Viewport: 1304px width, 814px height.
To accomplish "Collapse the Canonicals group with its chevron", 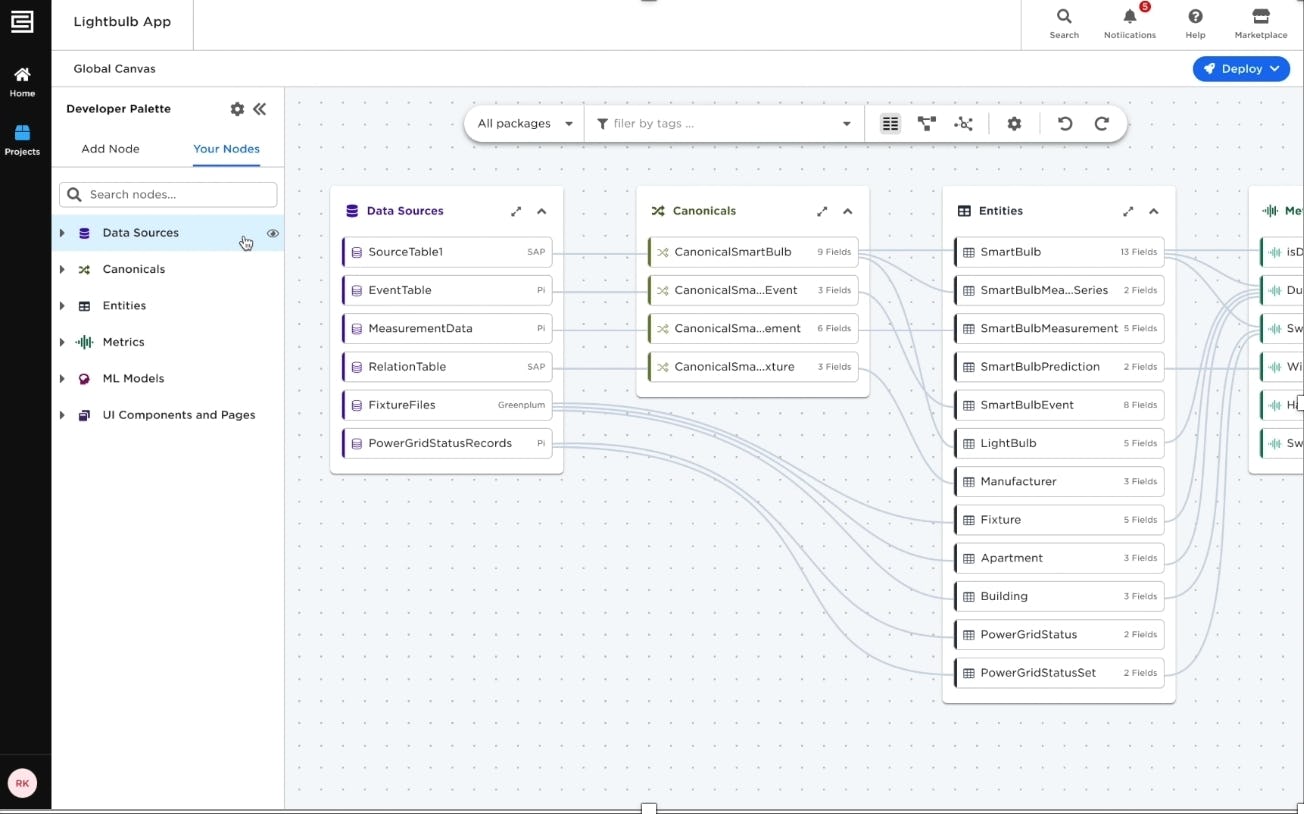I will [x=847, y=211].
